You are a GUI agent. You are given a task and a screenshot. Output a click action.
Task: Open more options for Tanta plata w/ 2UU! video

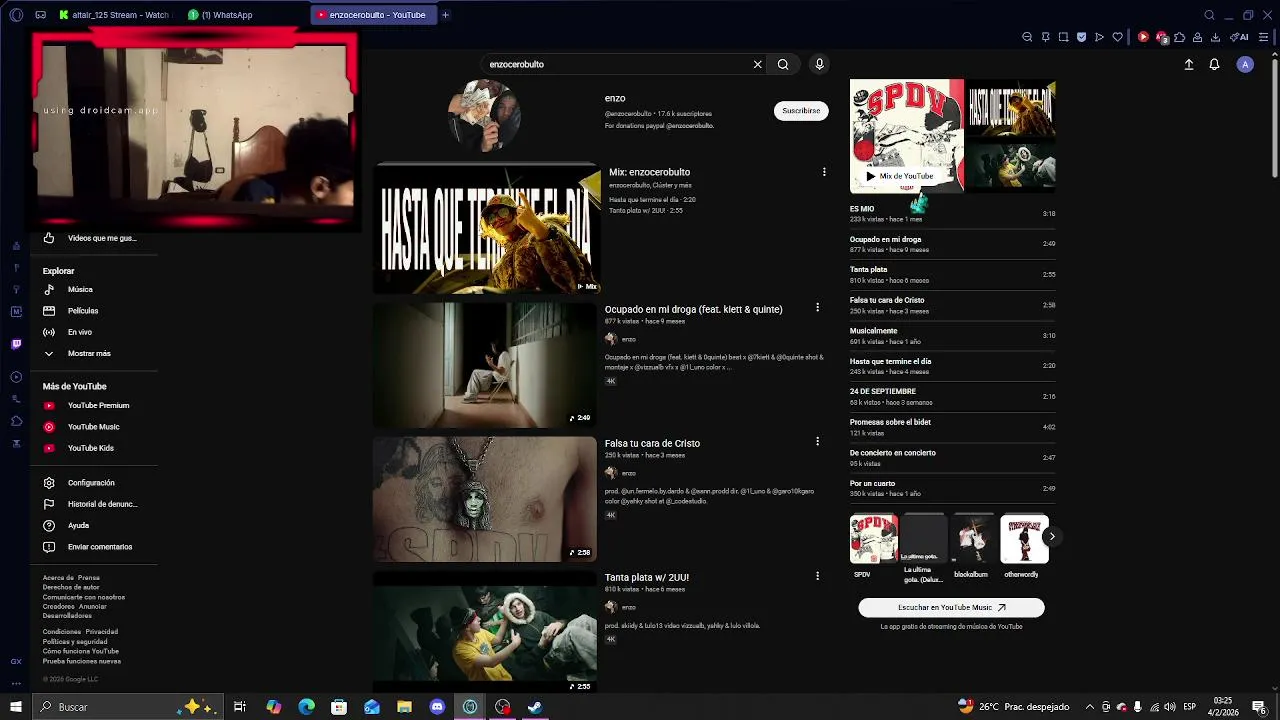coord(817,576)
